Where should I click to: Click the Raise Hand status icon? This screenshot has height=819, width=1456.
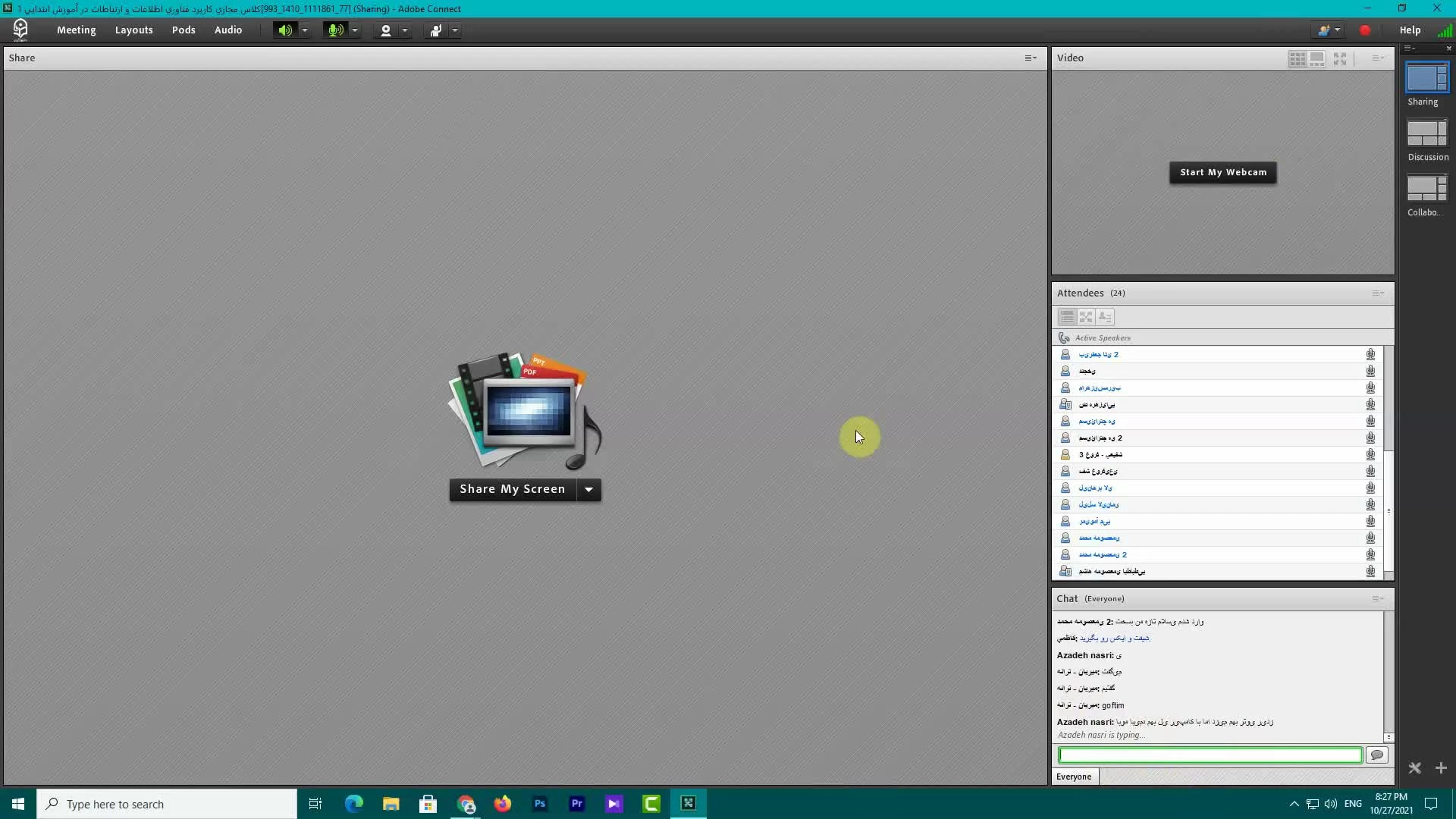[436, 30]
